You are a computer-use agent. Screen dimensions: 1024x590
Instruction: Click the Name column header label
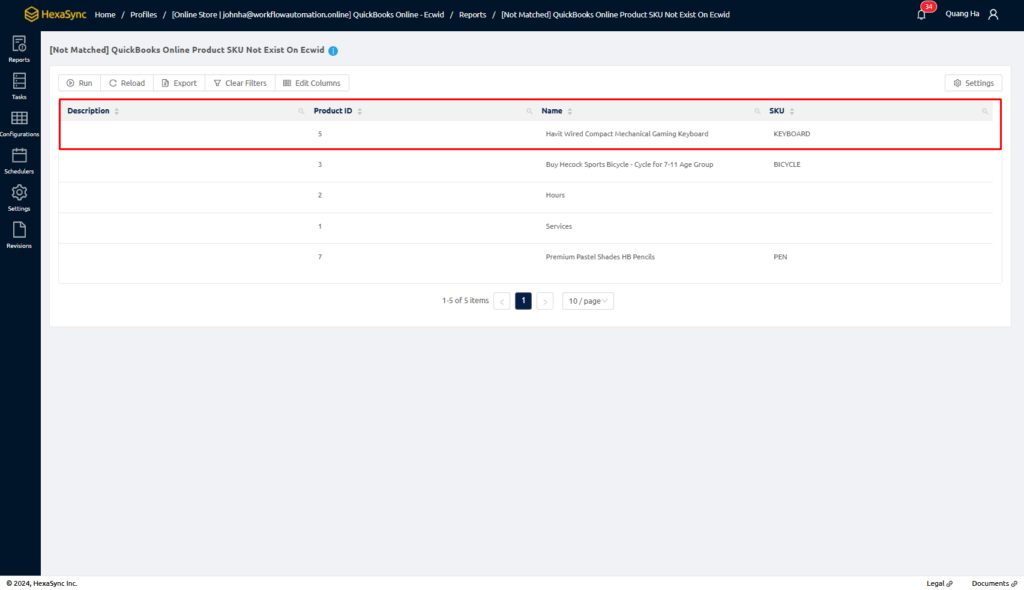(552, 111)
